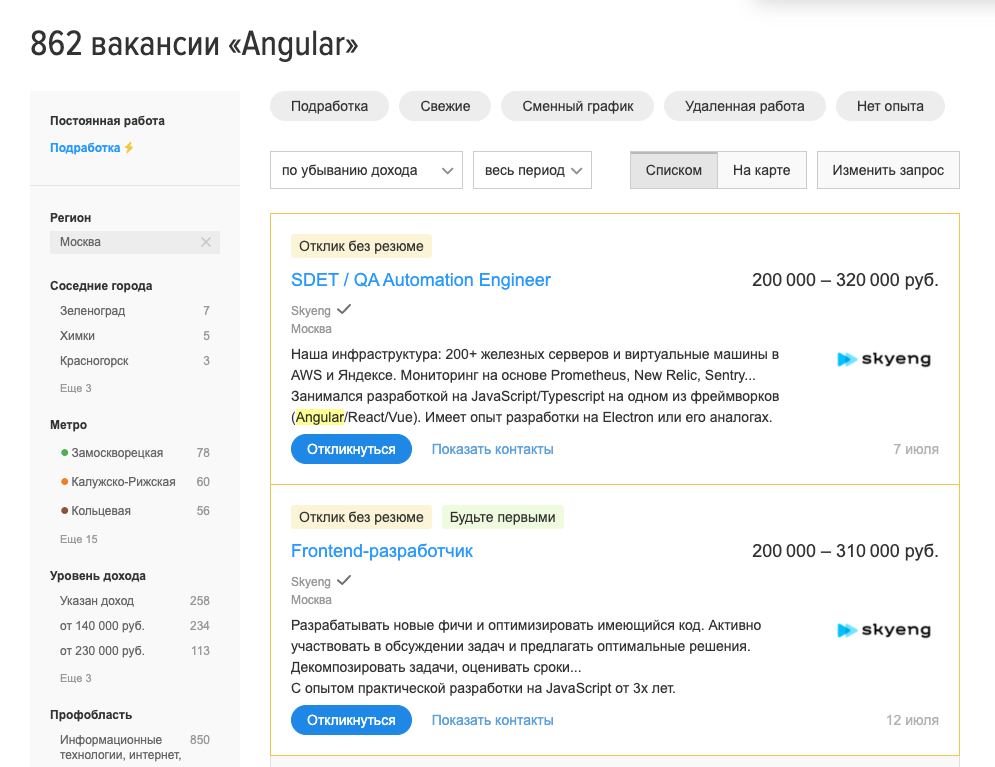995x767 pixels.
Task: Show contacts for the Frontend-разработчик vacancy
Action: pyautogui.click(x=492, y=720)
